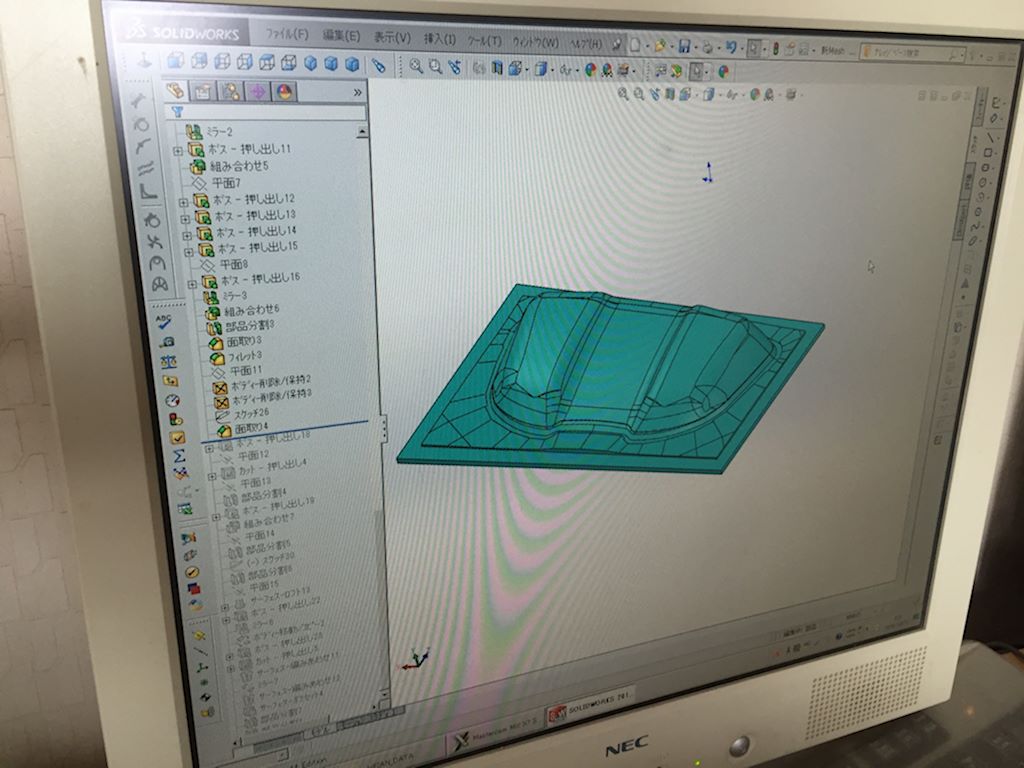Select the スケッチ26 sketch
The height and width of the screenshot is (768, 1024).
point(242,414)
